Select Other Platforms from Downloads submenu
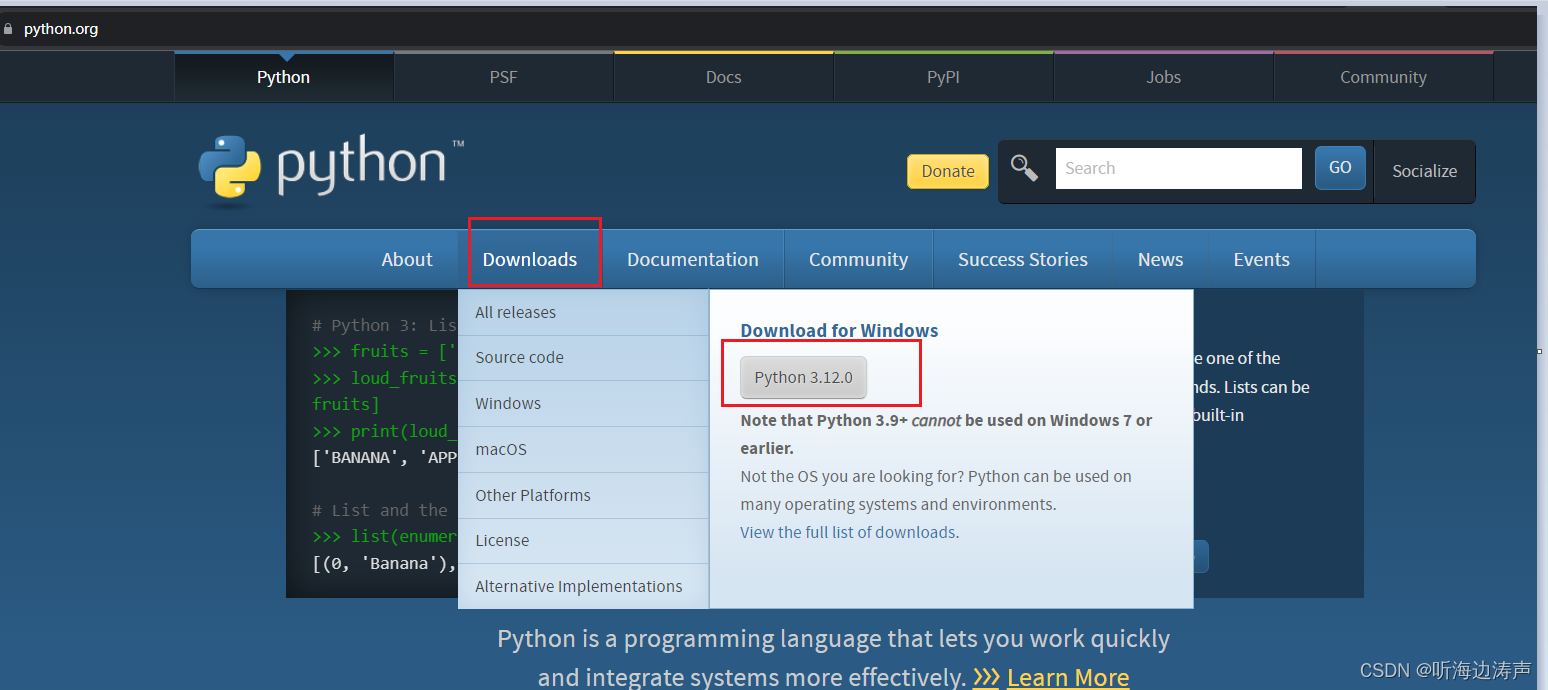The width and height of the screenshot is (1548, 690). click(x=583, y=495)
